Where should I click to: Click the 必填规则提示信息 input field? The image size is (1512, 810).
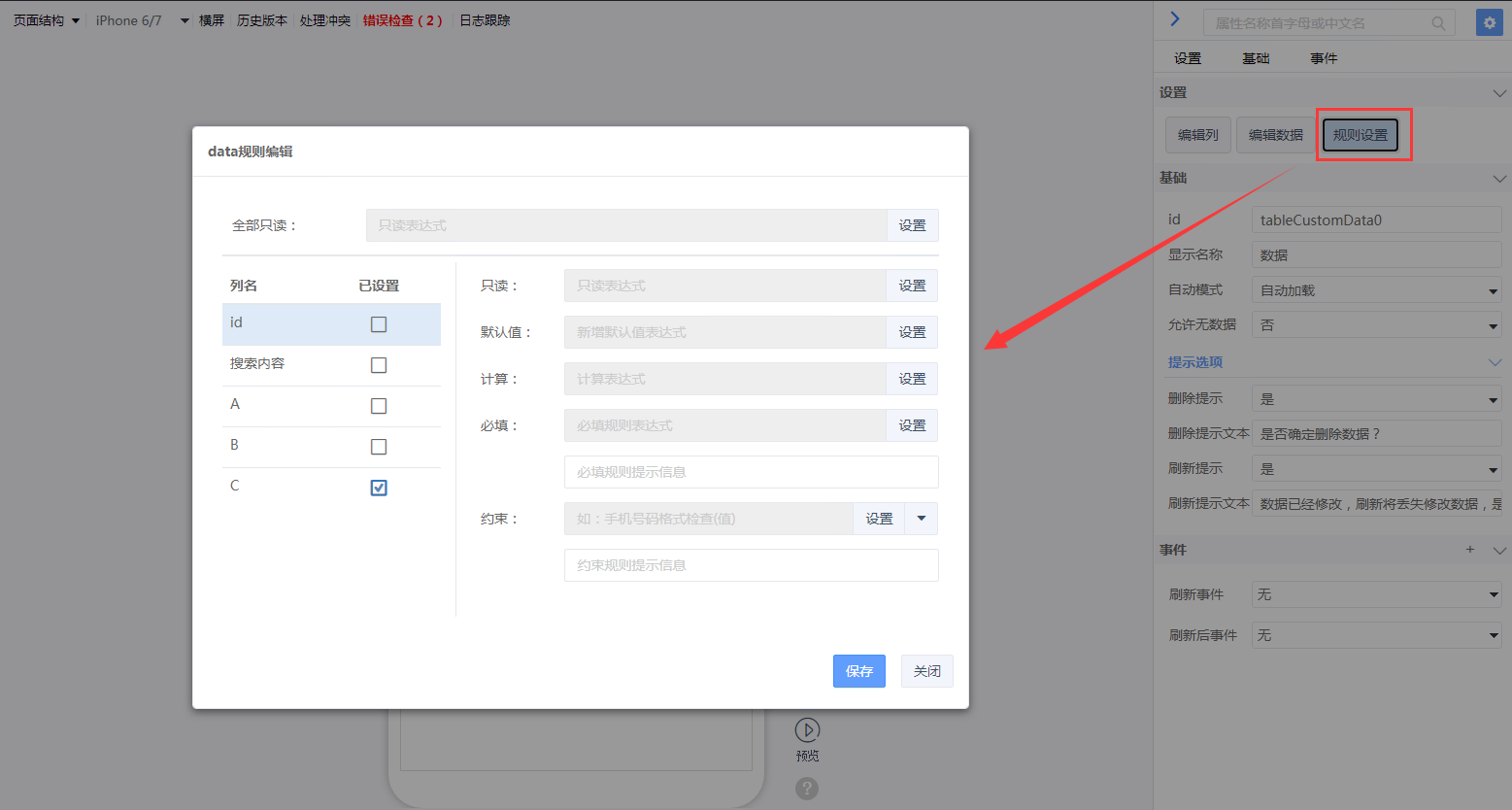coord(751,472)
